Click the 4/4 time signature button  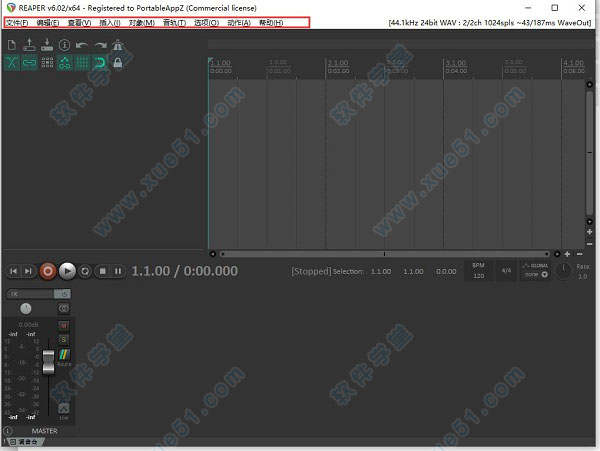pos(506,271)
